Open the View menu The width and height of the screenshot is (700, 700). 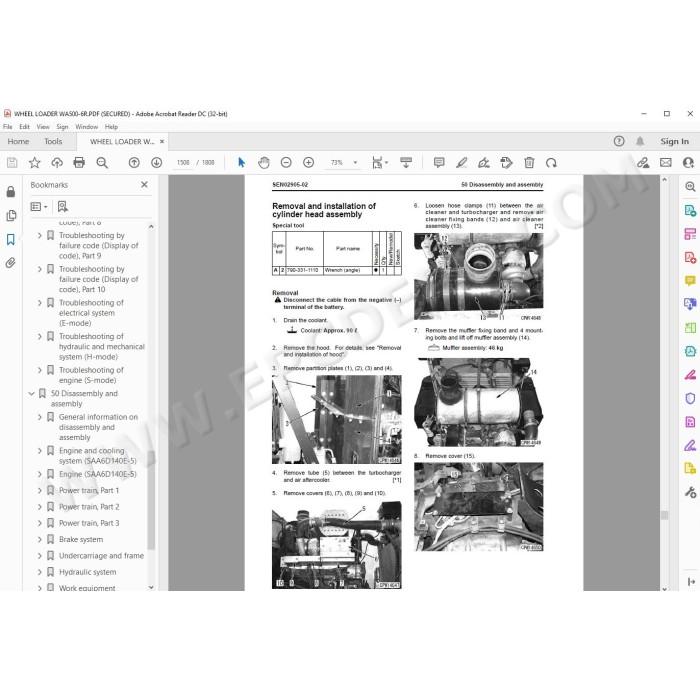point(43,127)
